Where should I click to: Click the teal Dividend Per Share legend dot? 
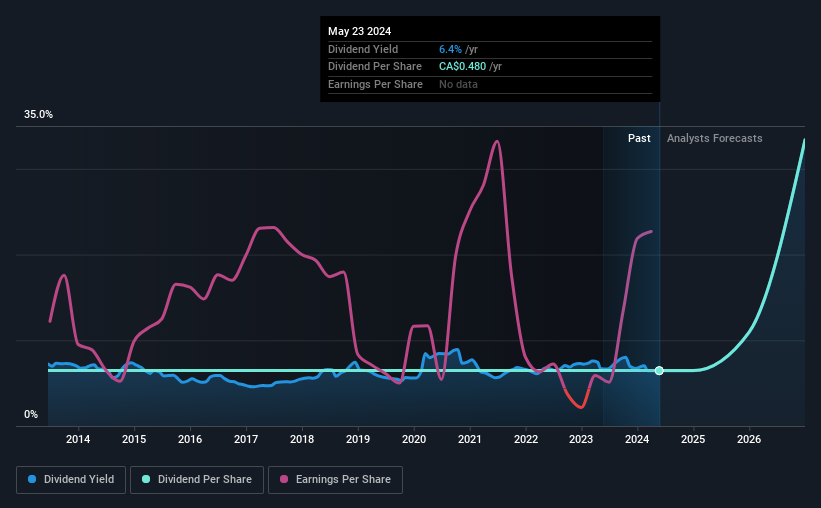146,479
